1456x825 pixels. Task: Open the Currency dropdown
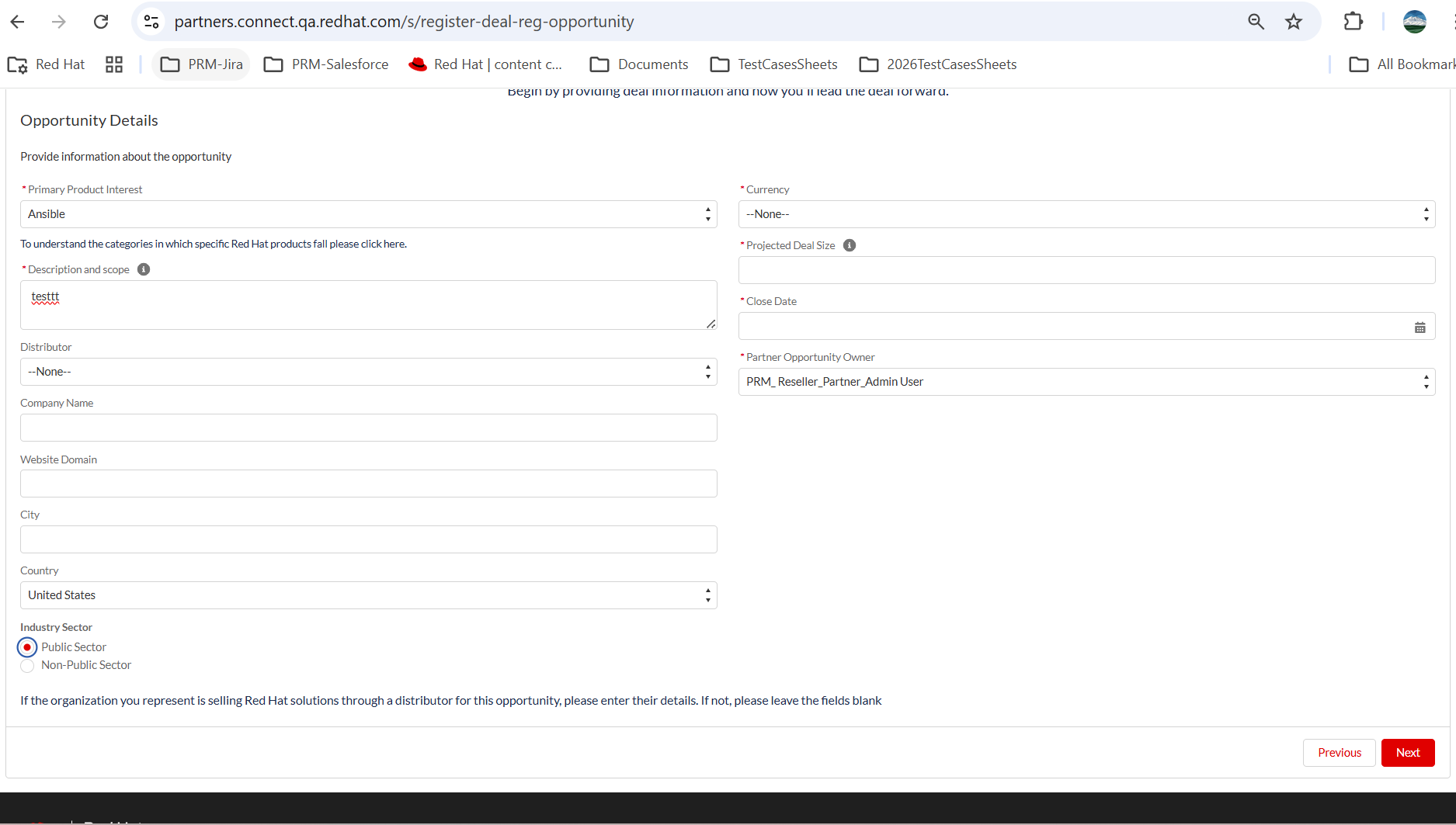(1086, 214)
